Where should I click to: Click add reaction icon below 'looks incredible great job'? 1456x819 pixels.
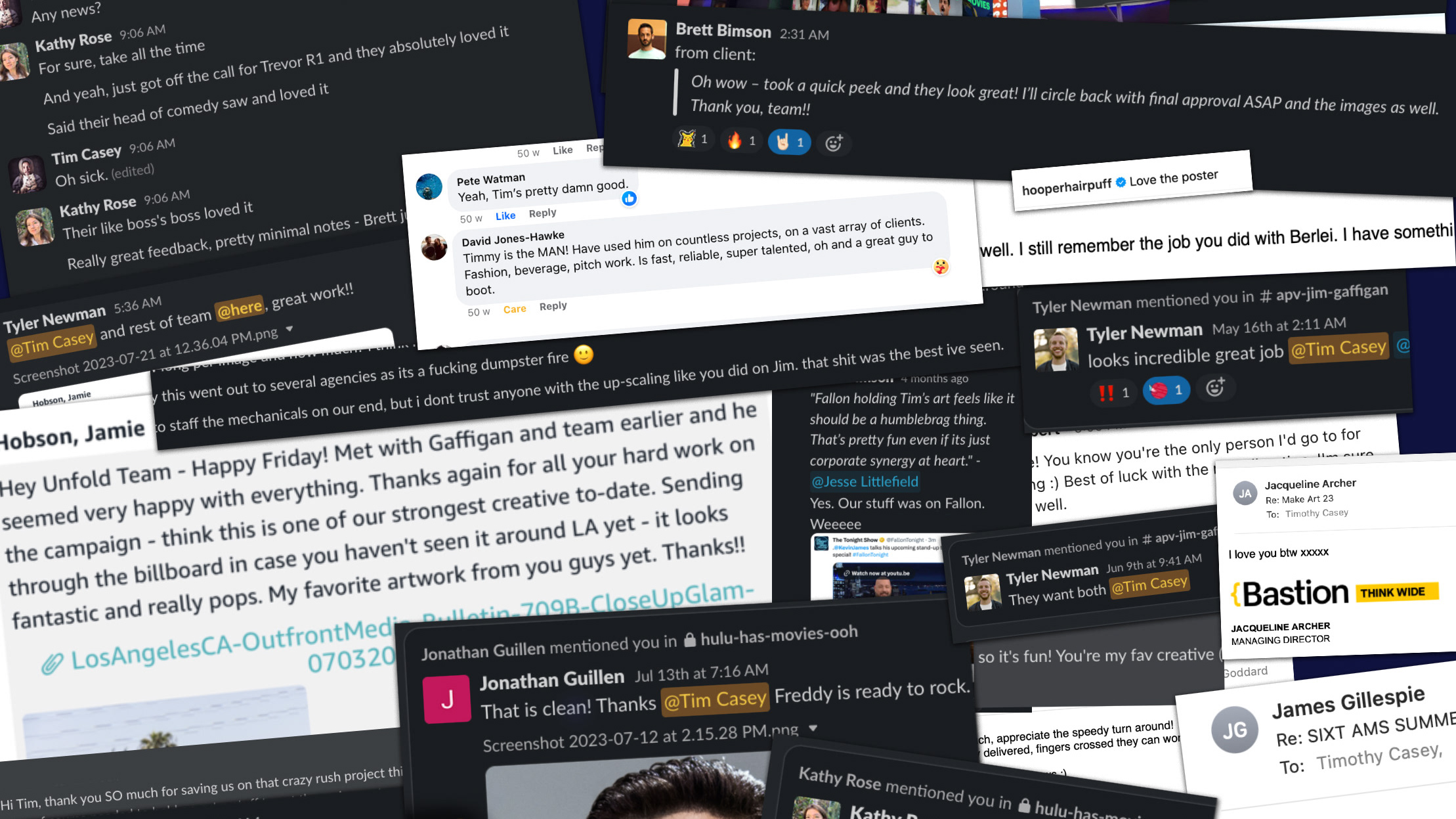(1215, 387)
